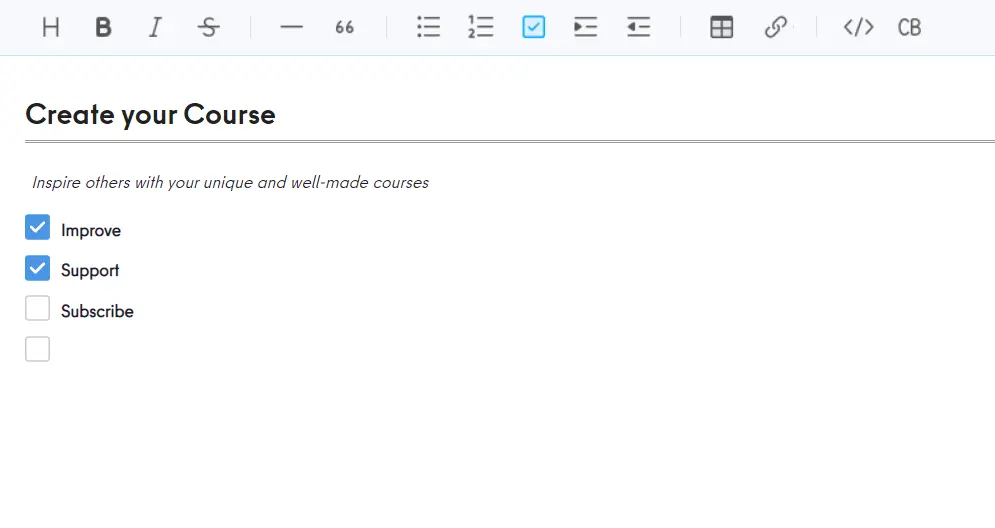Viewport: 995px width, 528px height.
Task: Apply italic formatting
Action: point(155,28)
